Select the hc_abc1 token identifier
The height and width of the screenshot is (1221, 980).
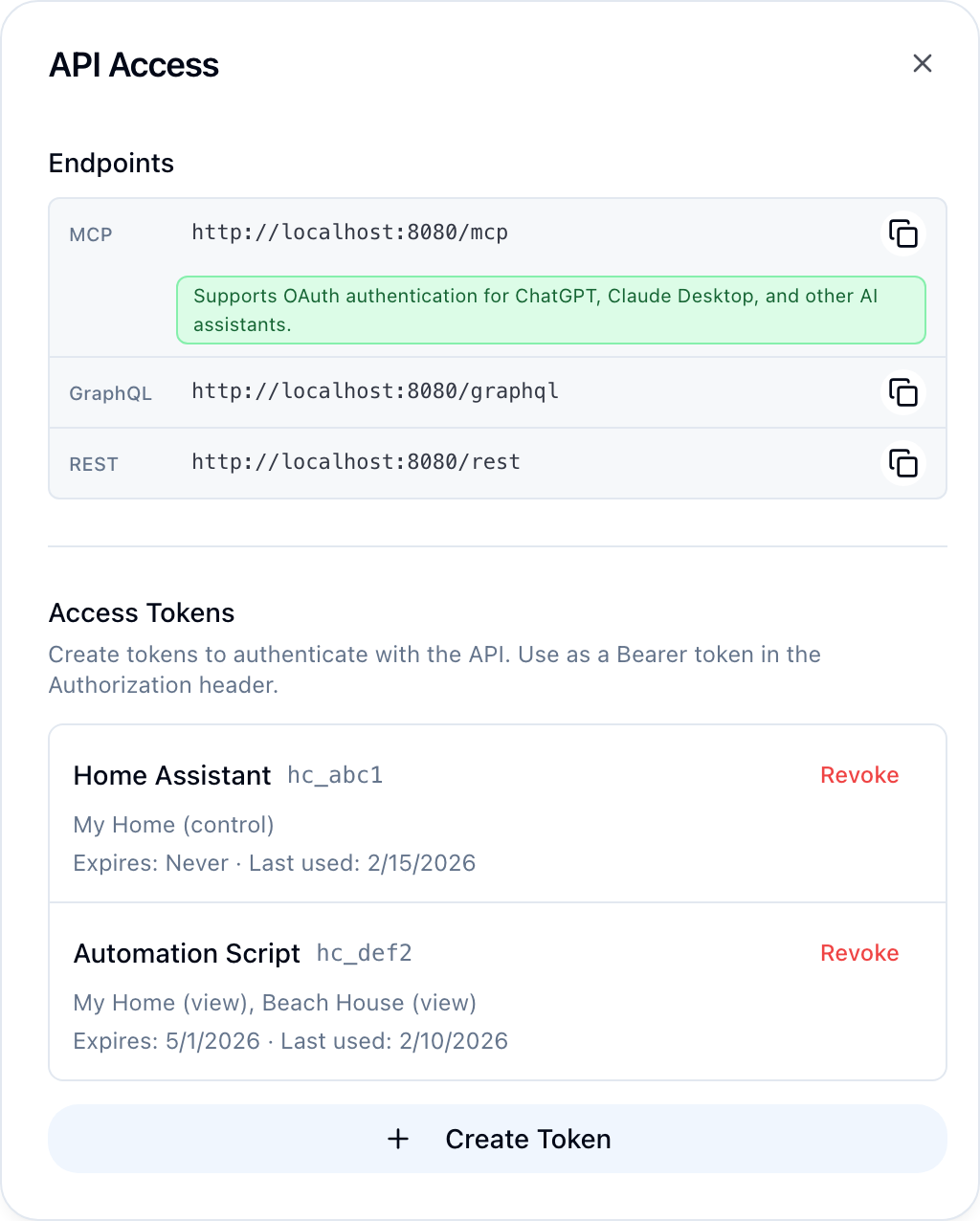pos(334,775)
